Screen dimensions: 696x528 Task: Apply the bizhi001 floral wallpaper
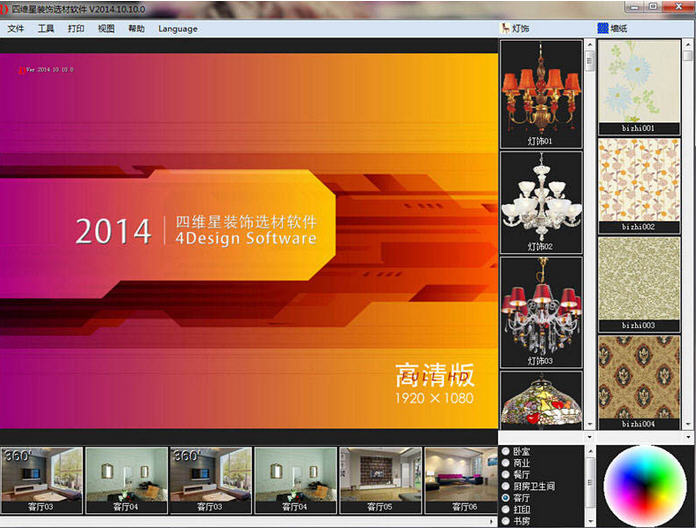(639, 87)
